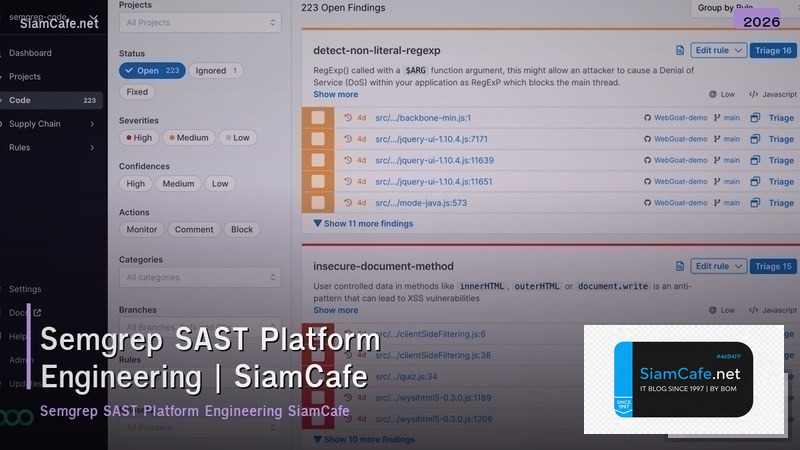
Task: Click Triage 15 button
Action: click(x=773, y=266)
